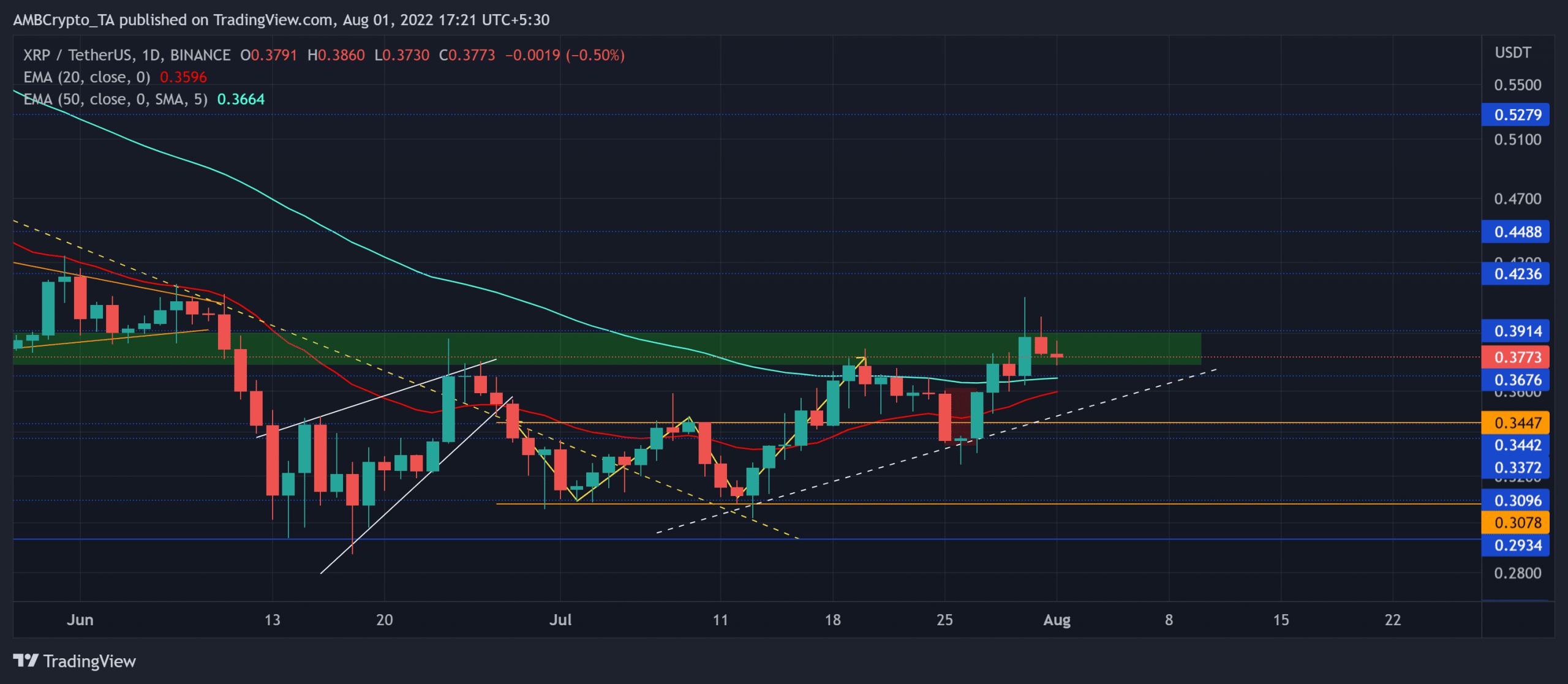Click the AMBCrypto_TA published header text
This screenshot has width=1568, height=684.
click(x=281, y=20)
